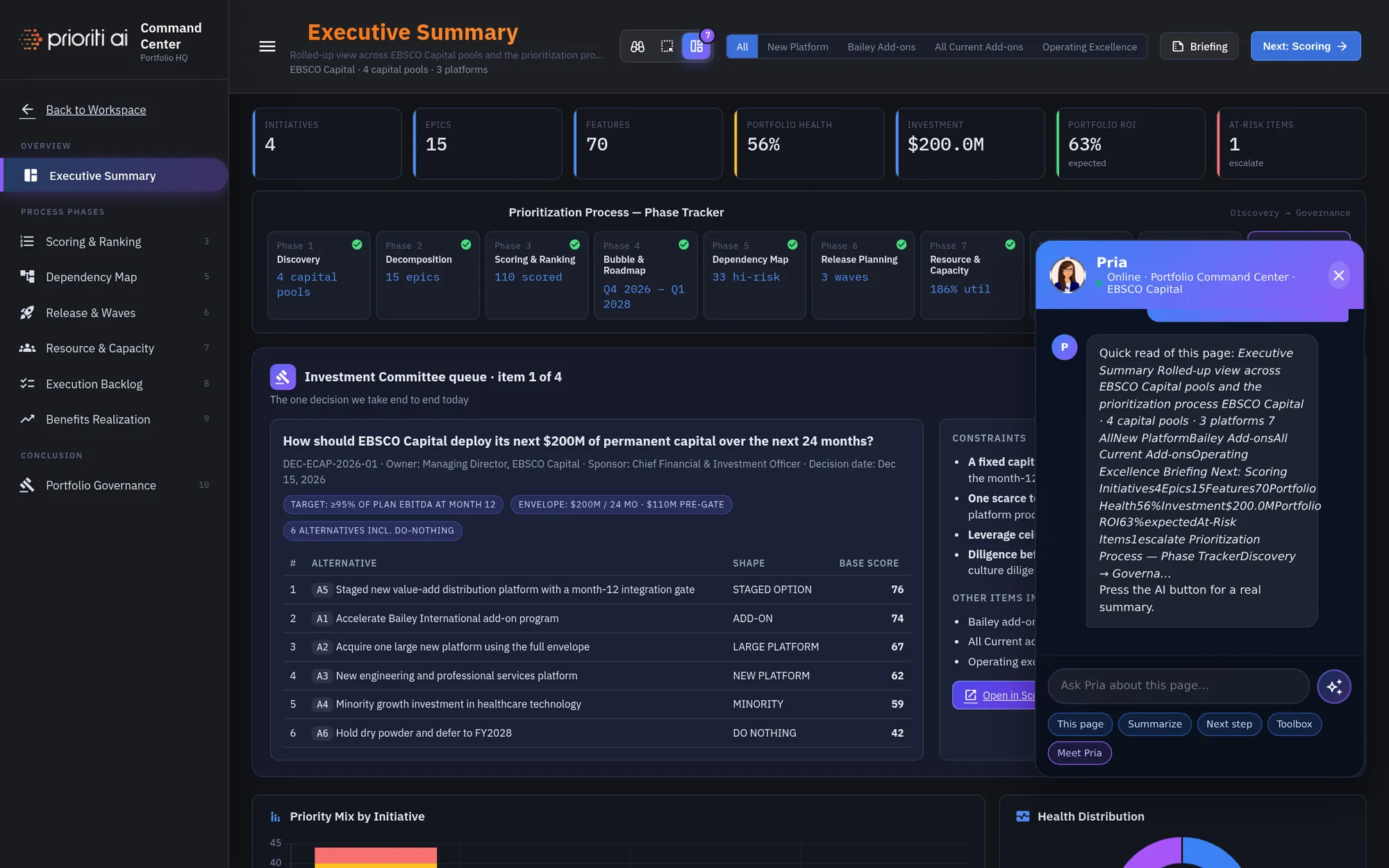Click the Meet Pria chip
Image resolution: width=1389 pixels, height=868 pixels.
coord(1079,753)
